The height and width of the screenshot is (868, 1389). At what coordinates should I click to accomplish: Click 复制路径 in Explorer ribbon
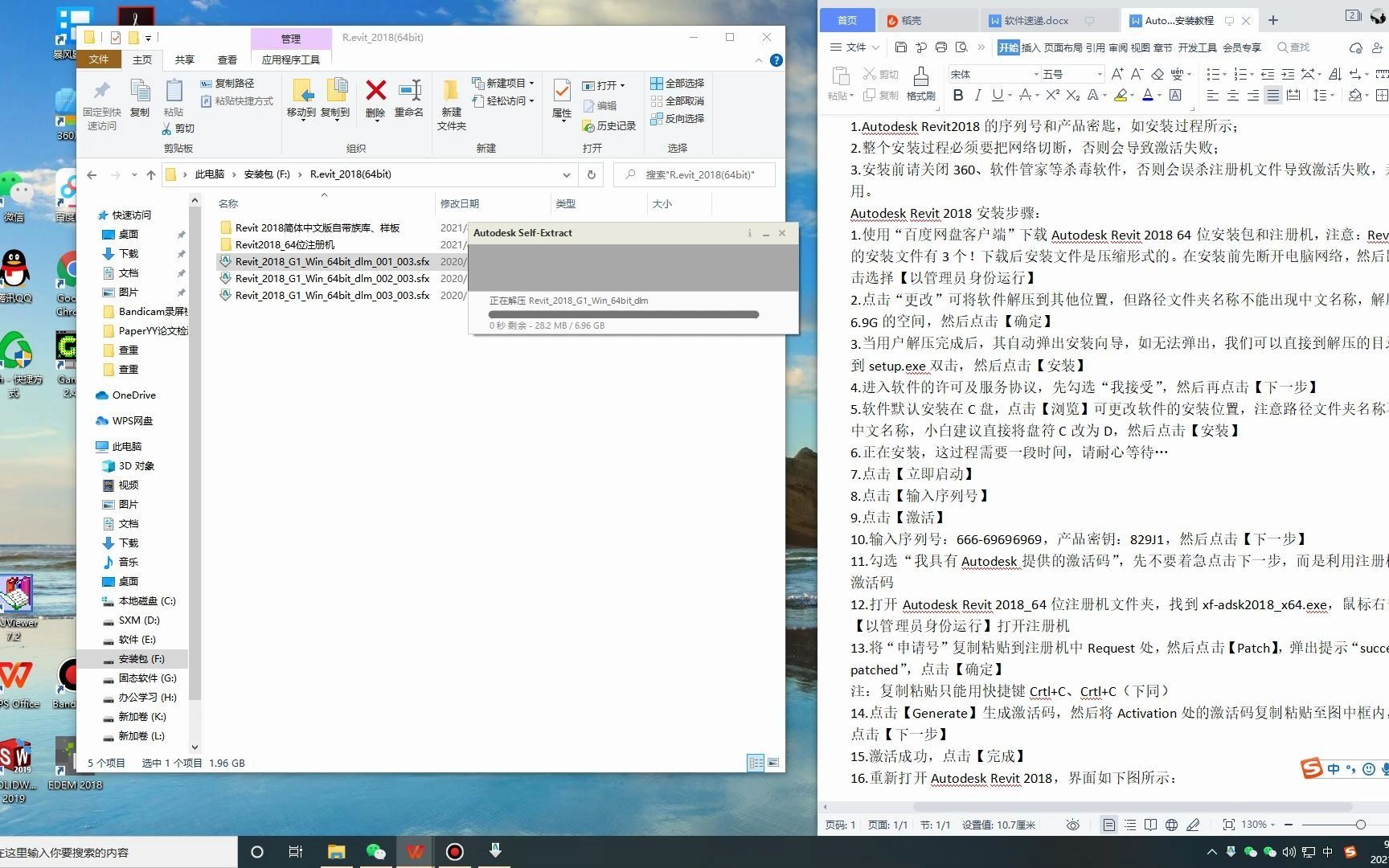point(227,83)
